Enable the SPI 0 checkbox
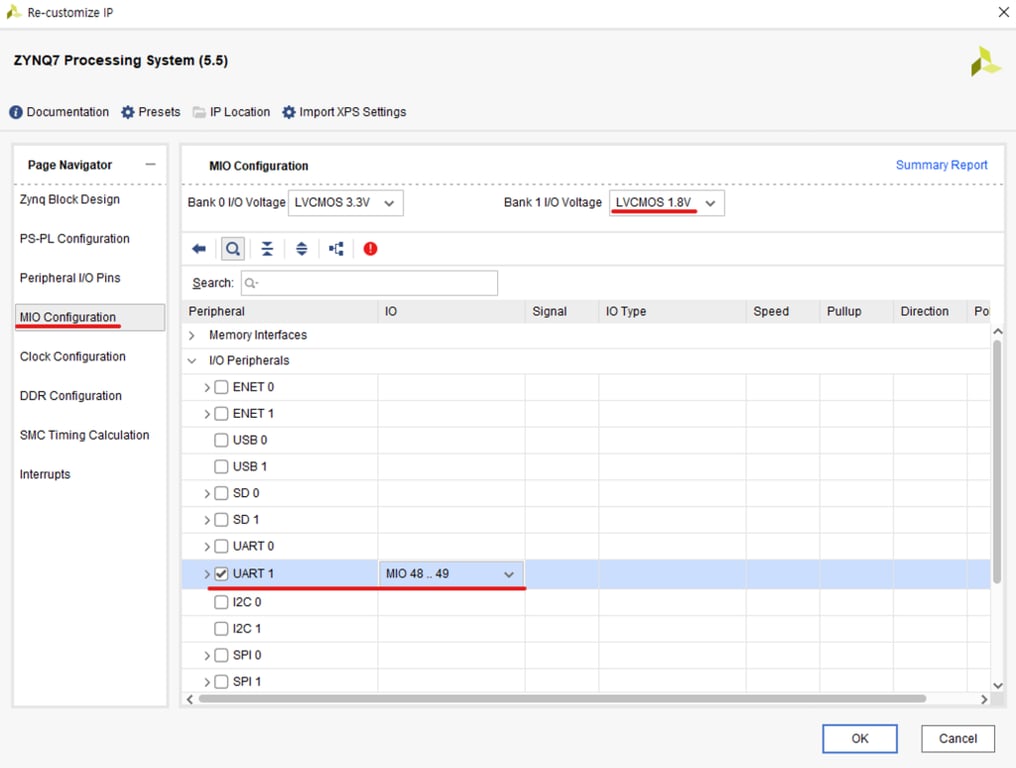 coord(221,655)
